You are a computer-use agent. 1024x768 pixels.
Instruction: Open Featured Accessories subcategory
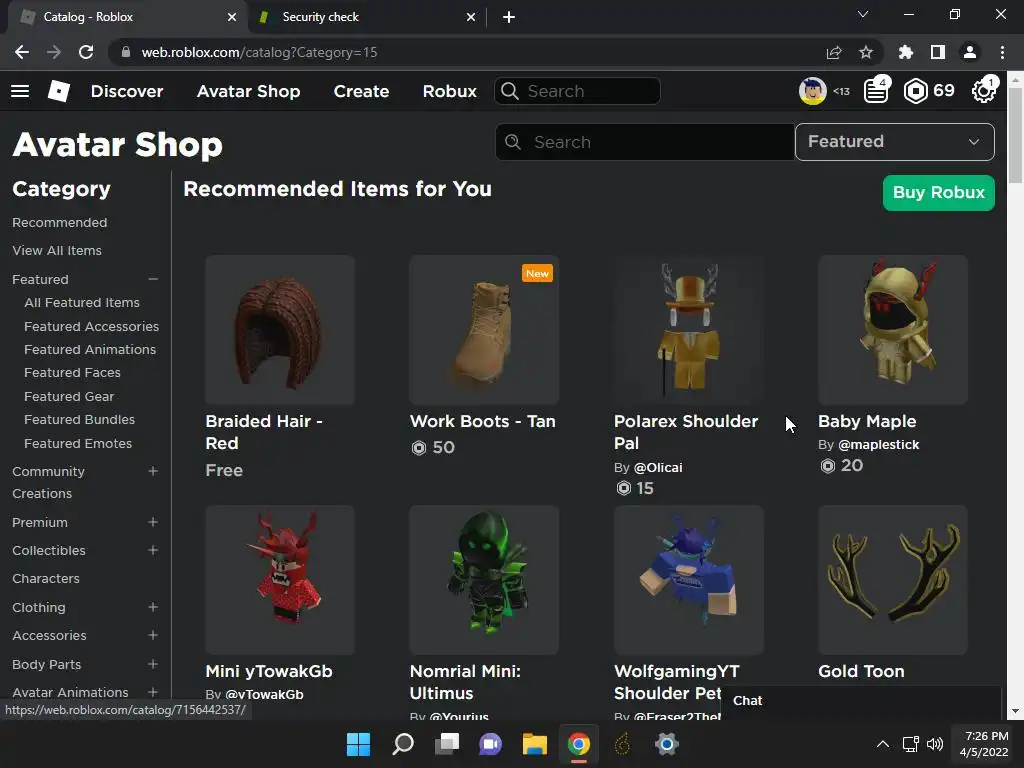pos(91,327)
